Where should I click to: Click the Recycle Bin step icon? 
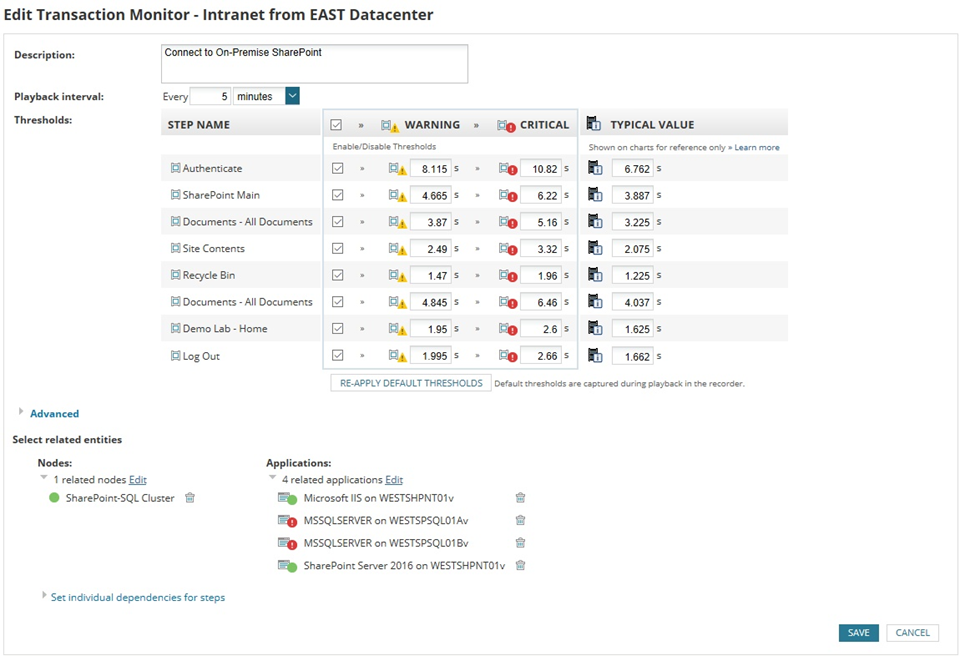point(176,275)
